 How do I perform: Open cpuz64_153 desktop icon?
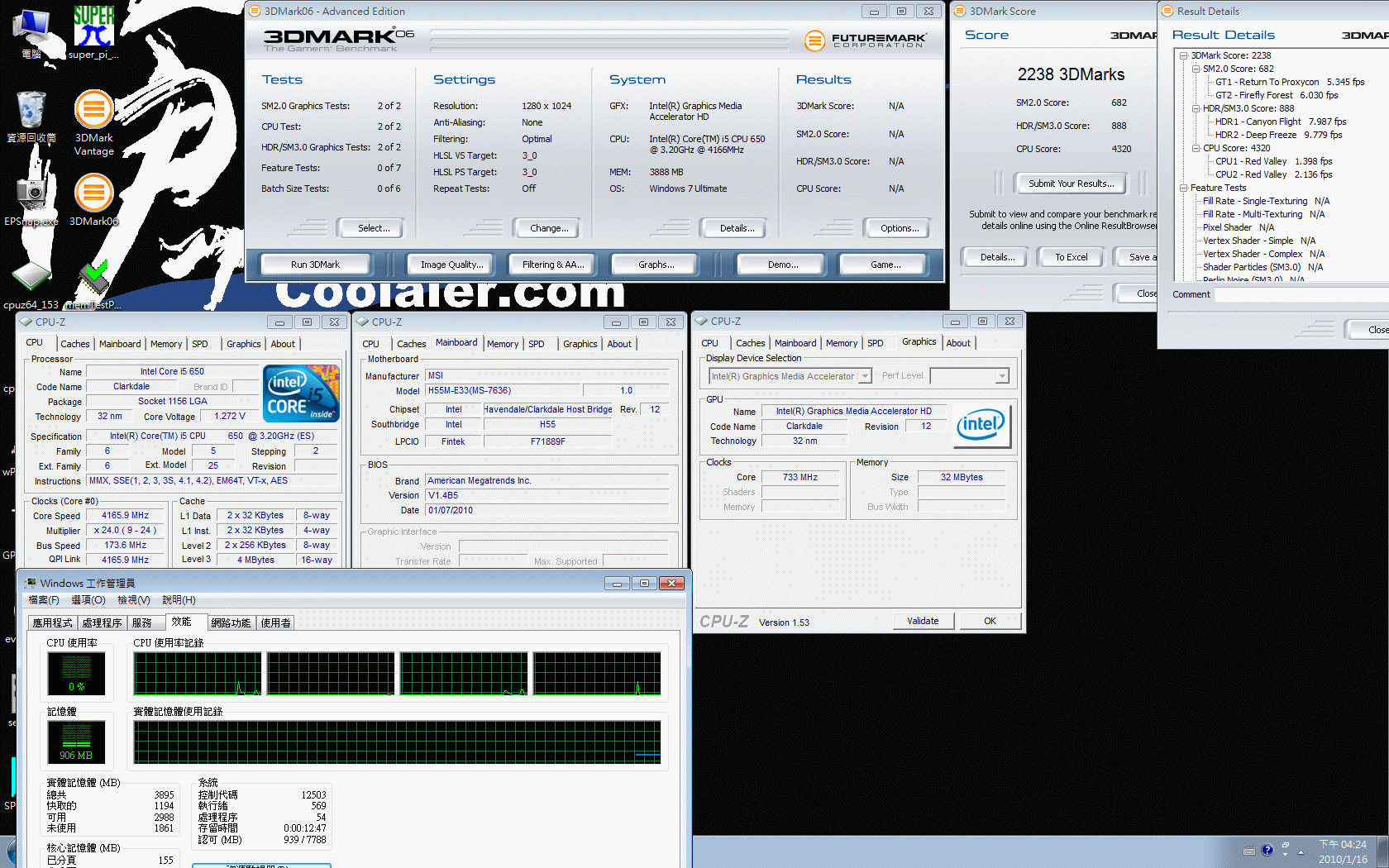point(31,284)
